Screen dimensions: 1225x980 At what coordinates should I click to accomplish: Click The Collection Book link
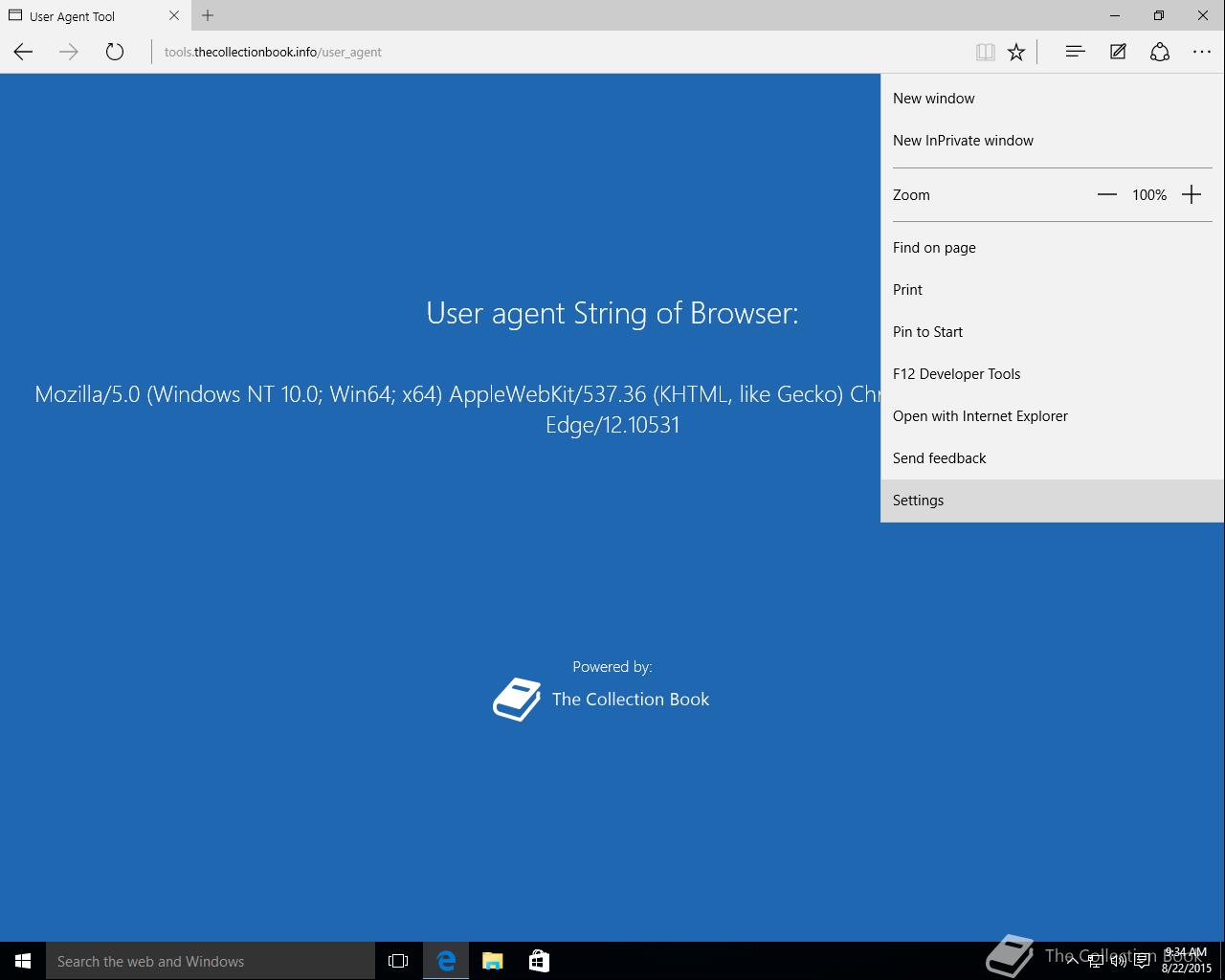point(631,699)
